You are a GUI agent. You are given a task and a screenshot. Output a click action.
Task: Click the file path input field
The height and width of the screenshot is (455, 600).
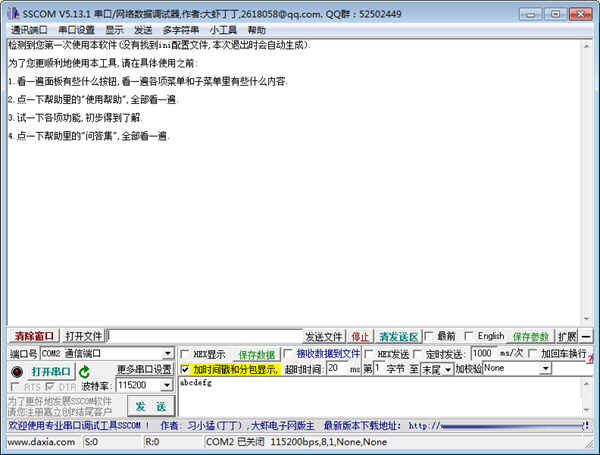tap(204, 336)
